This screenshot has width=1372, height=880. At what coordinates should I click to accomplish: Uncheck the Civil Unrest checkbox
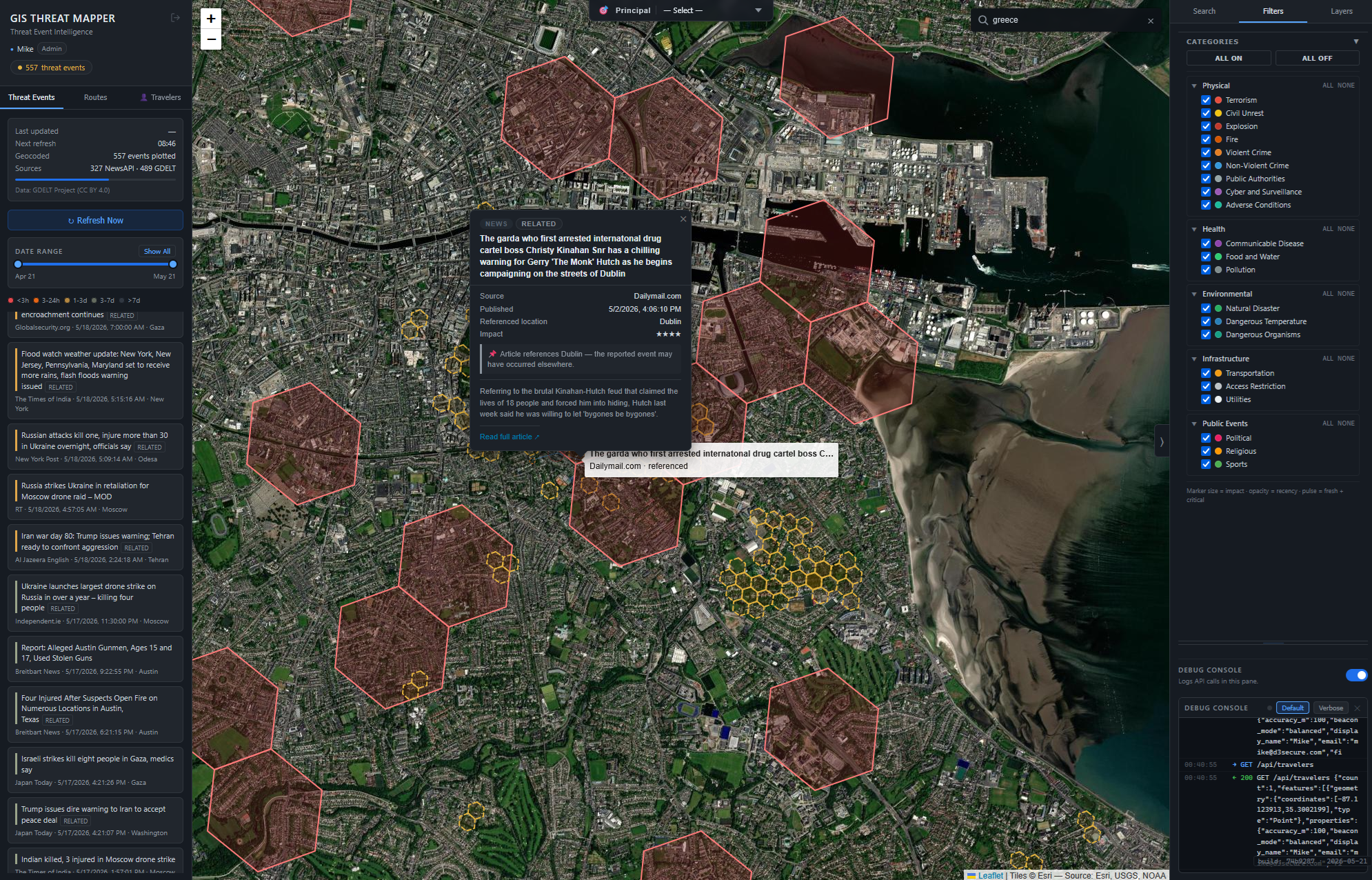pyautogui.click(x=1206, y=113)
